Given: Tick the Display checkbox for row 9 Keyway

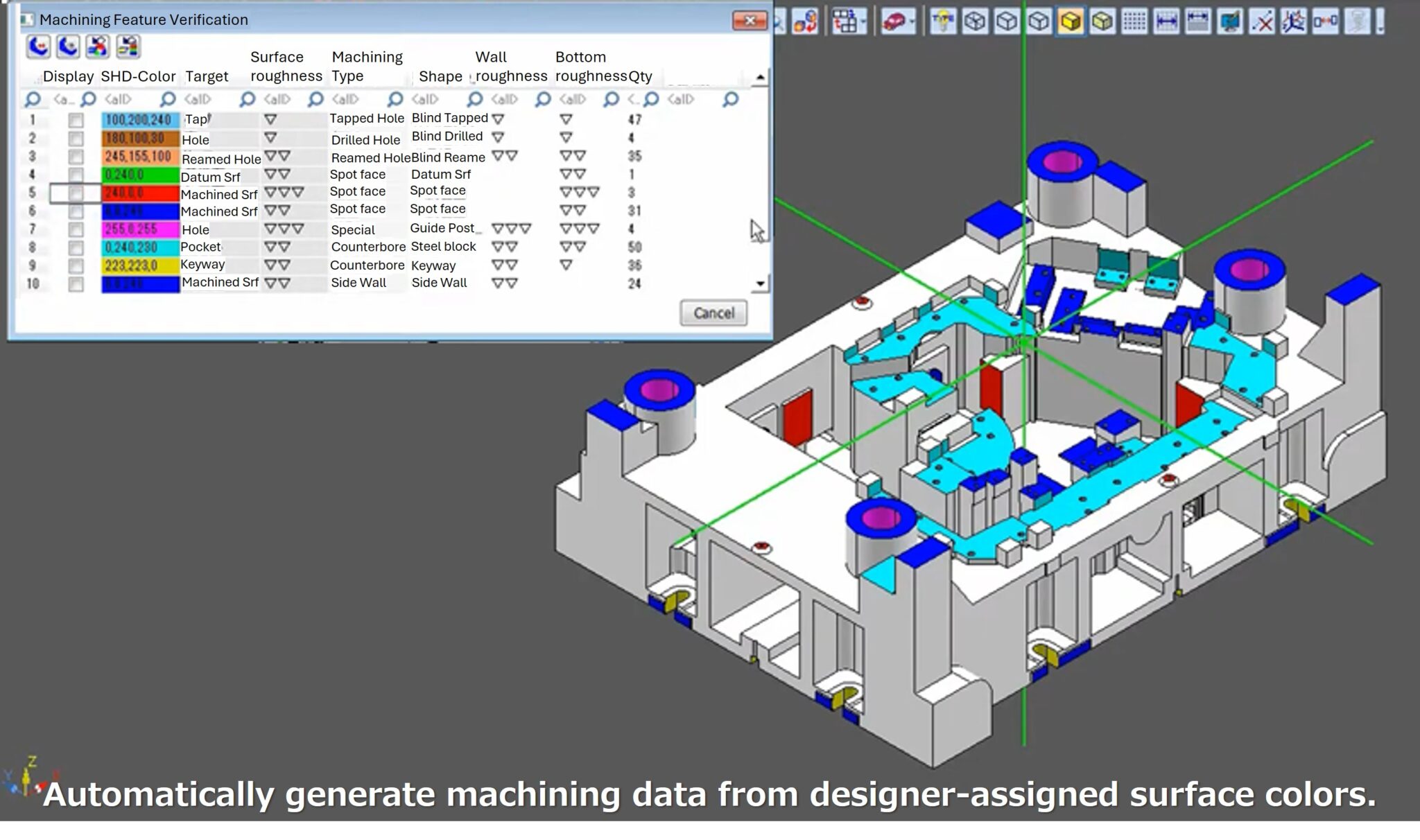Looking at the screenshot, I should [x=76, y=265].
